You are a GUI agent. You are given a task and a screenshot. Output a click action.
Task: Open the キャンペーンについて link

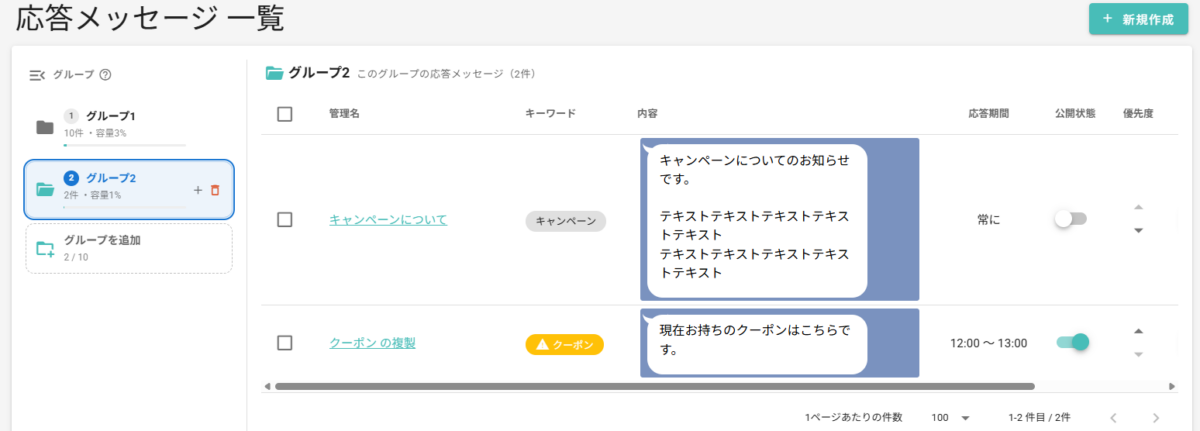point(388,220)
